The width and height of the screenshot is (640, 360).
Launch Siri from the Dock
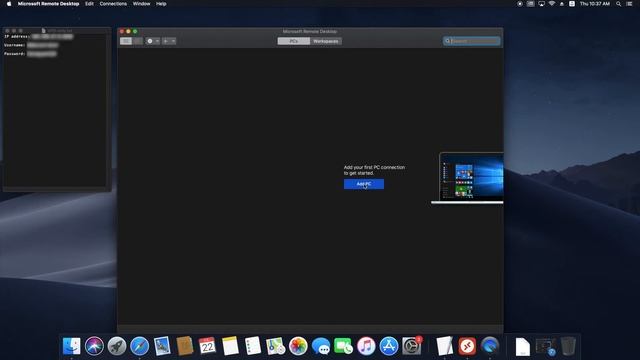tap(94, 346)
